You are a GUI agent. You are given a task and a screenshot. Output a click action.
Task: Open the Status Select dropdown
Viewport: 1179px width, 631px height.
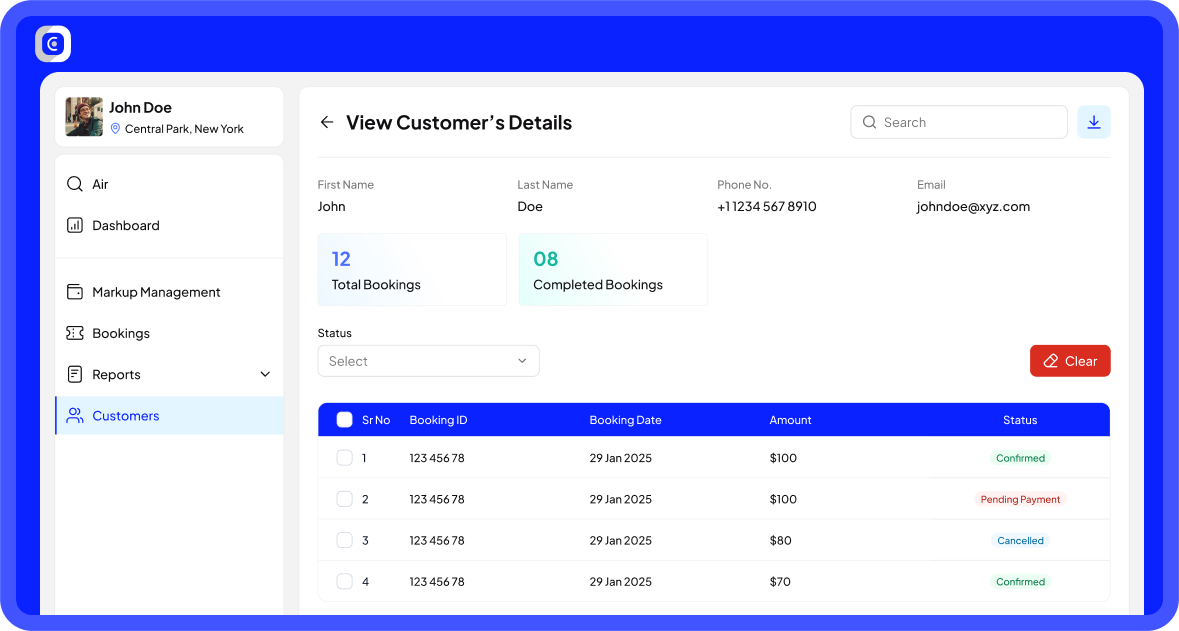click(428, 361)
